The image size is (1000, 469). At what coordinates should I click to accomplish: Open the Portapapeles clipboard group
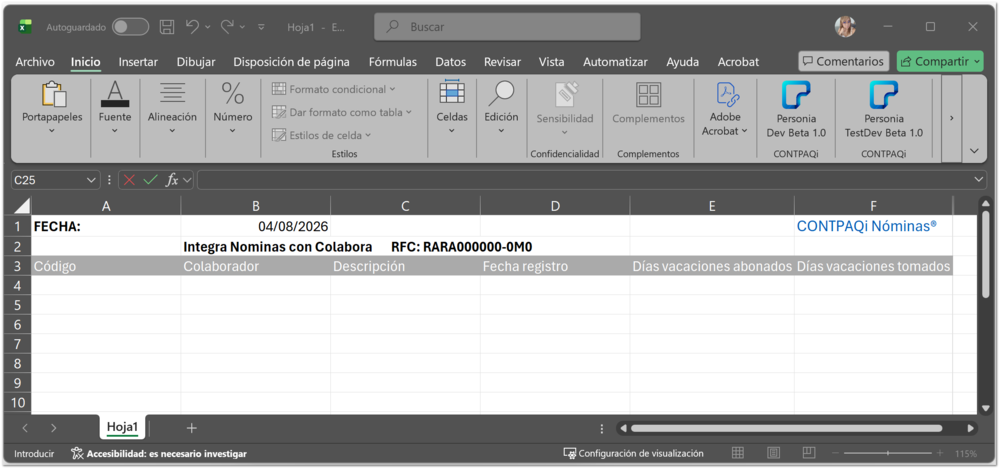point(52,107)
